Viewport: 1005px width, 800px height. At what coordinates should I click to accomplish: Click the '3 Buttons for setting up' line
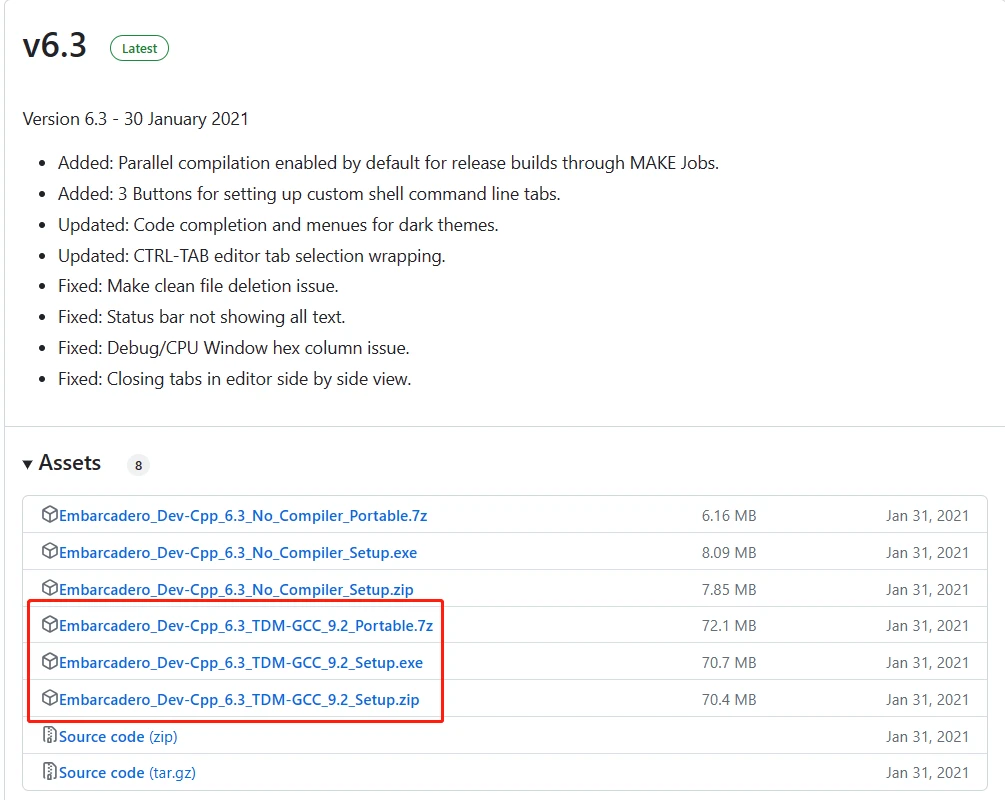click(x=309, y=194)
